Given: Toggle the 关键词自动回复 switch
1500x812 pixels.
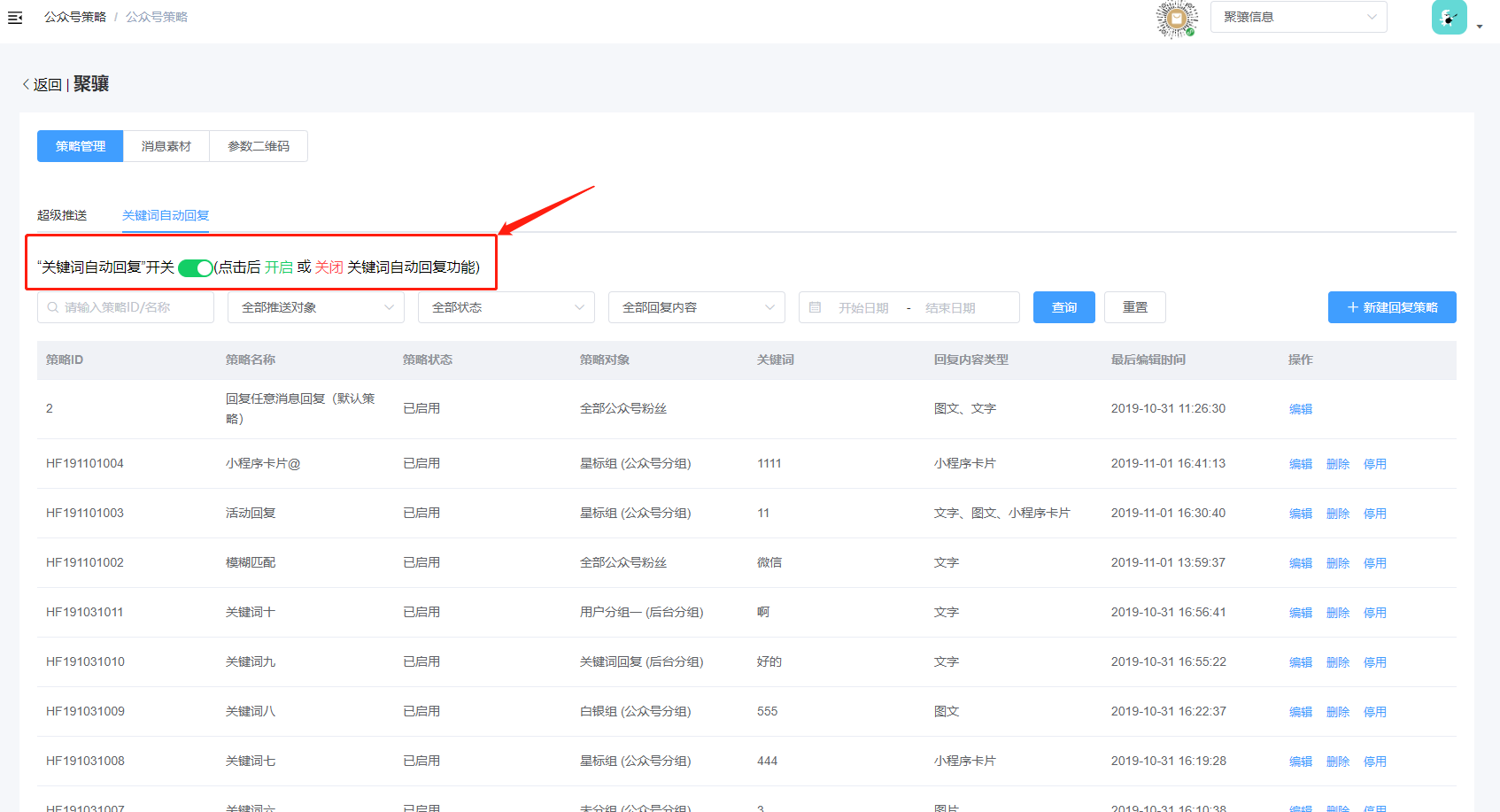Looking at the screenshot, I should (195, 268).
